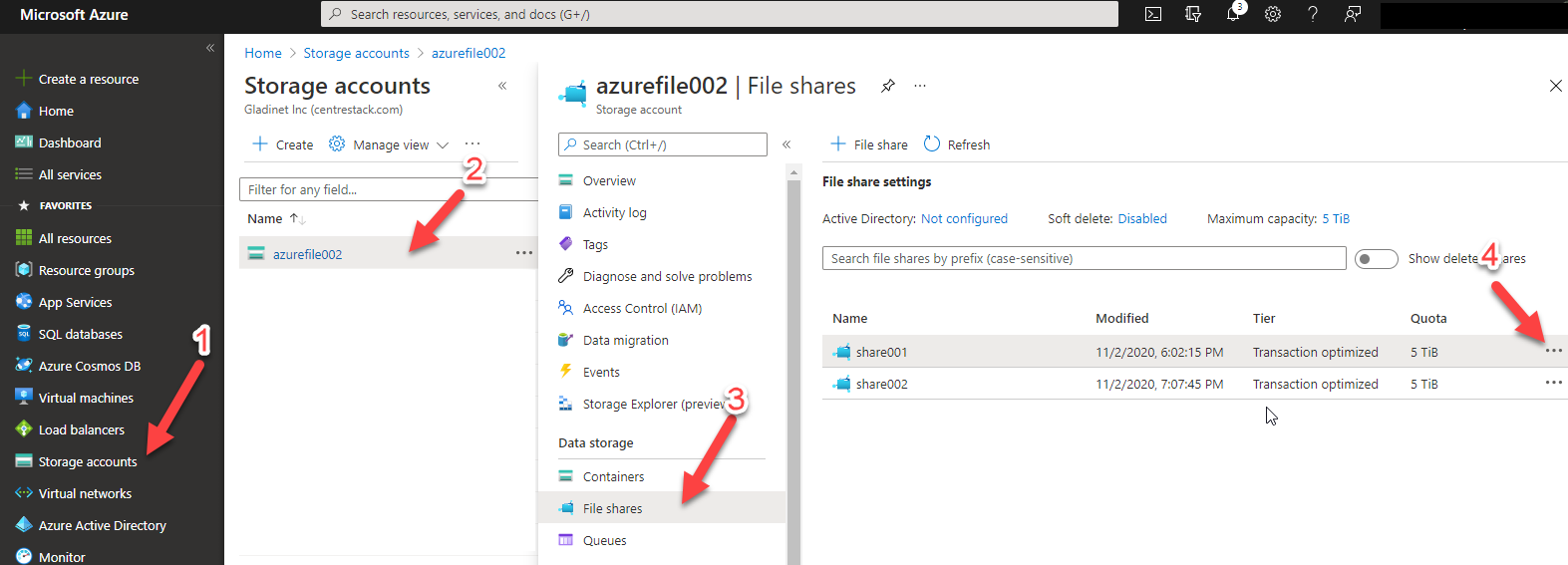Open the Help question mark
Screen dimensions: 1568x565
pyautogui.click(x=1313, y=14)
